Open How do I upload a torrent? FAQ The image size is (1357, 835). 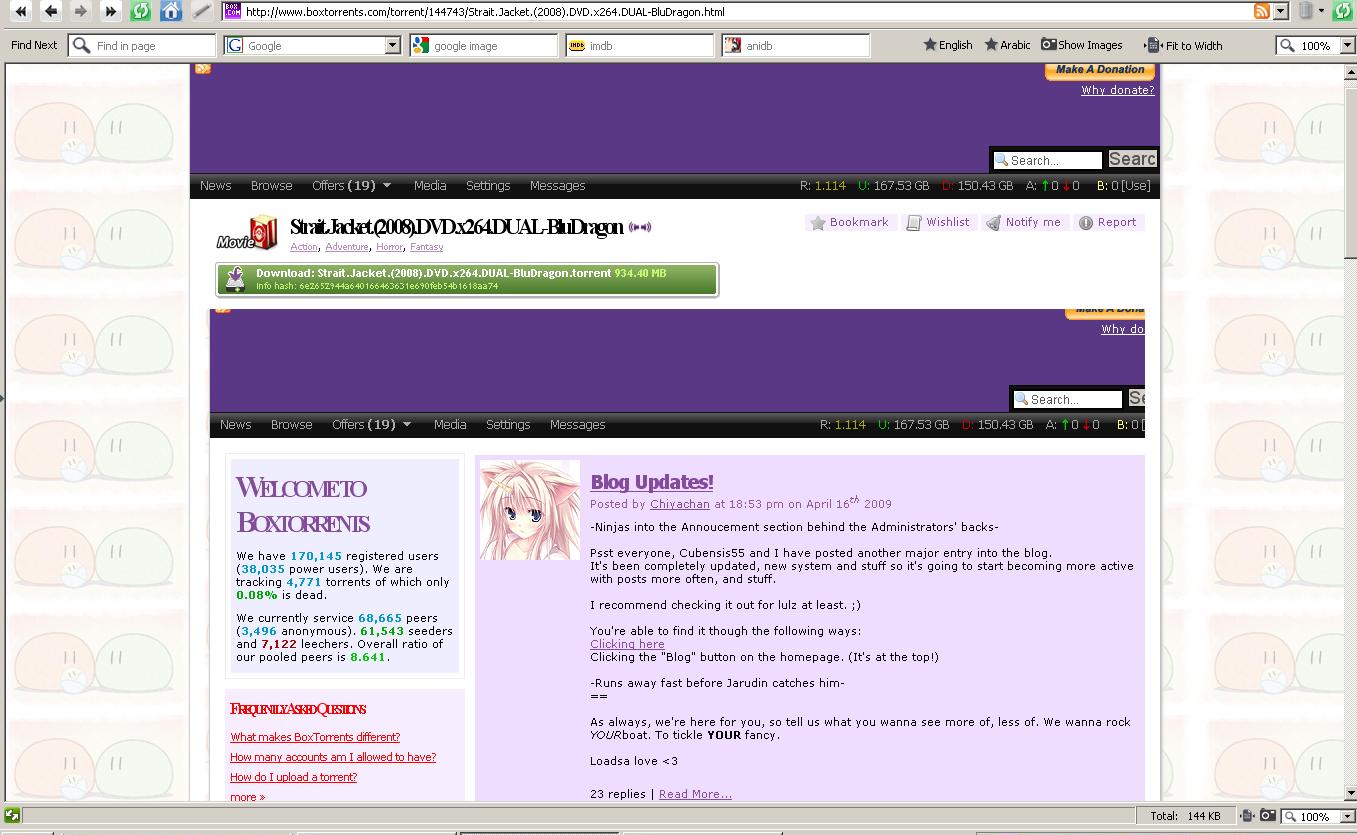[x=293, y=777]
